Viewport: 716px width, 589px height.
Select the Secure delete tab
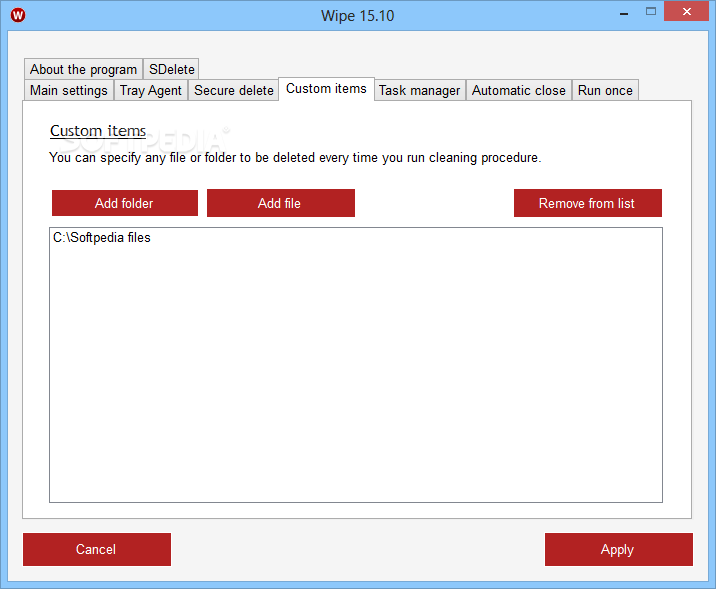point(233,90)
